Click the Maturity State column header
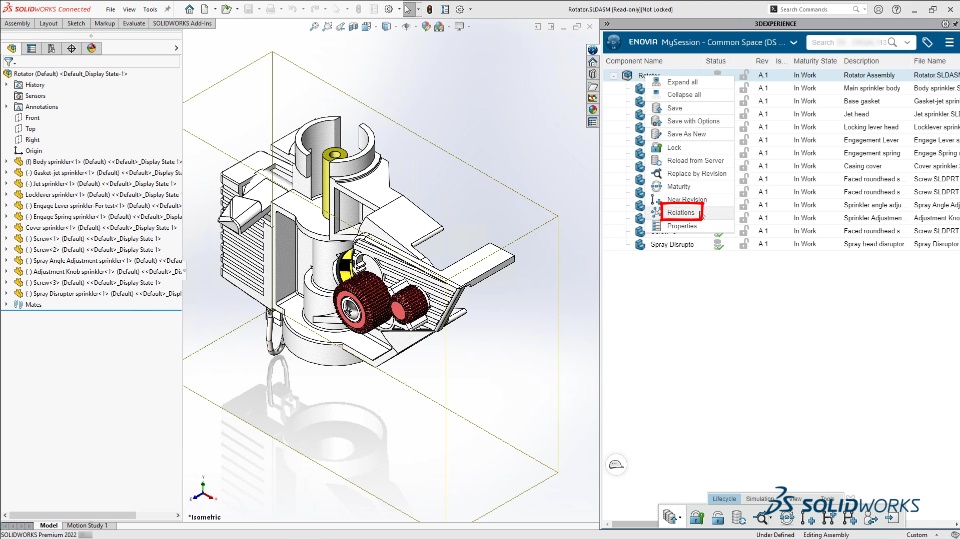The width and height of the screenshot is (960, 539). coord(815,61)
